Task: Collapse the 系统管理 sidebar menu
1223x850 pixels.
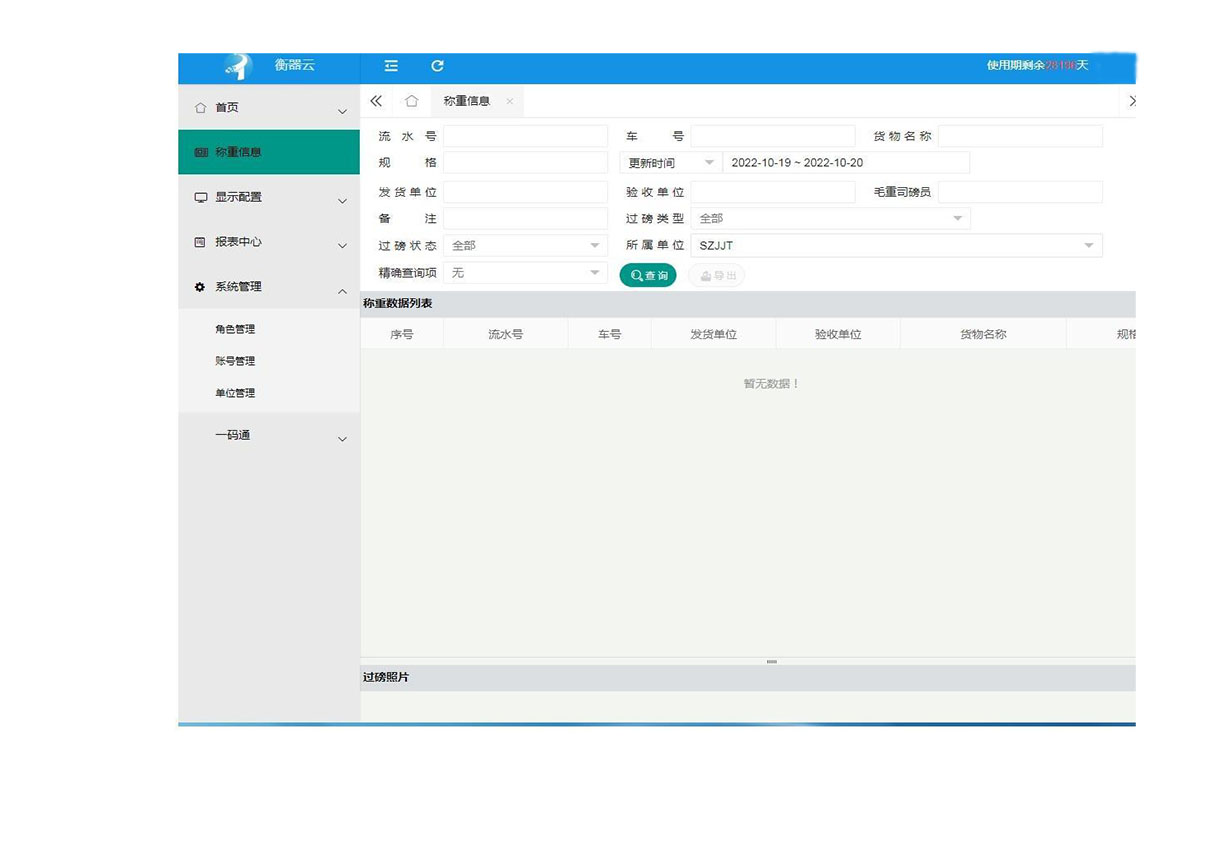Action: tap(269, 287)
